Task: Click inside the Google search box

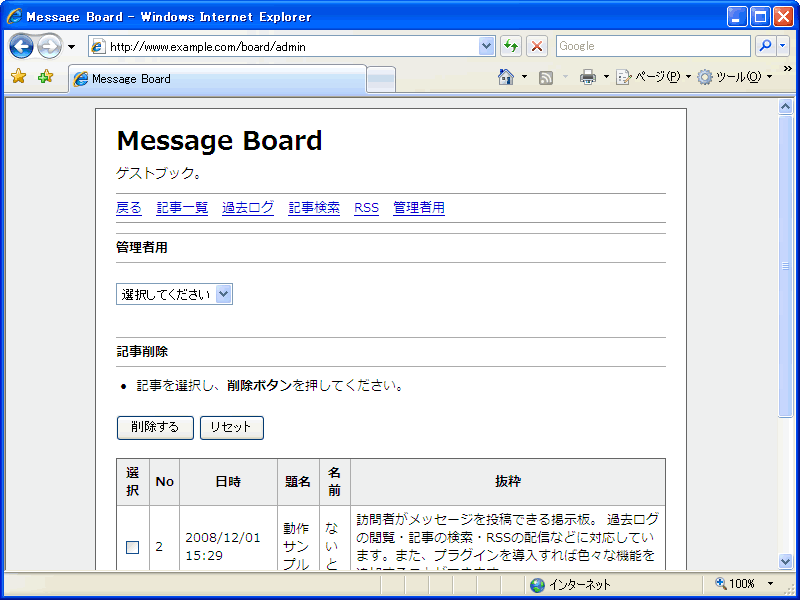Action: tap(652, 46)
